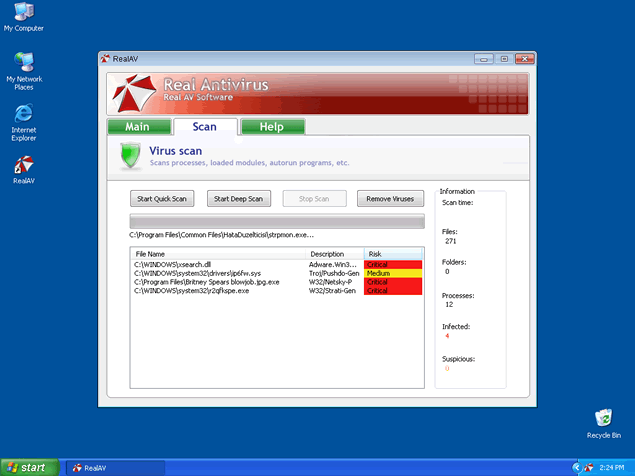This screenshot has width=635, height=476.
Task: Open the RealAV desktop shortcut
Action: (24, 166)
